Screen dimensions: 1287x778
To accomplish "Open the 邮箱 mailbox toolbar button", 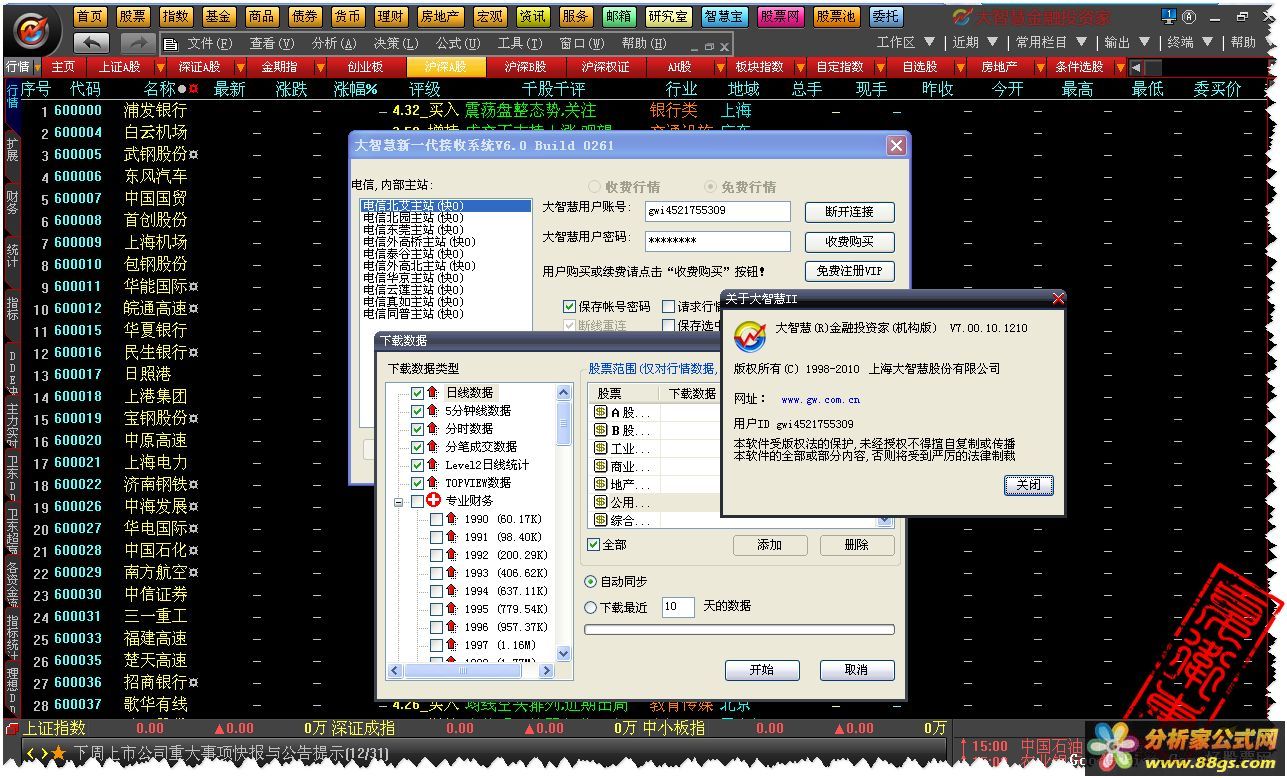I will [618, 17].
